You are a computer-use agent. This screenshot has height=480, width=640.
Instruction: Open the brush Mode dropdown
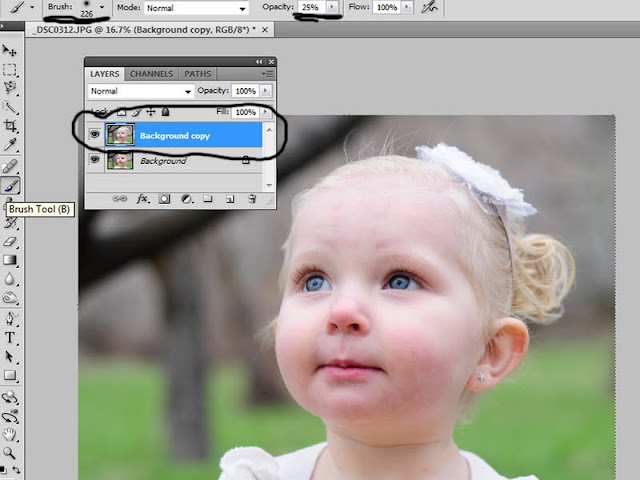[x=196, y=8]
